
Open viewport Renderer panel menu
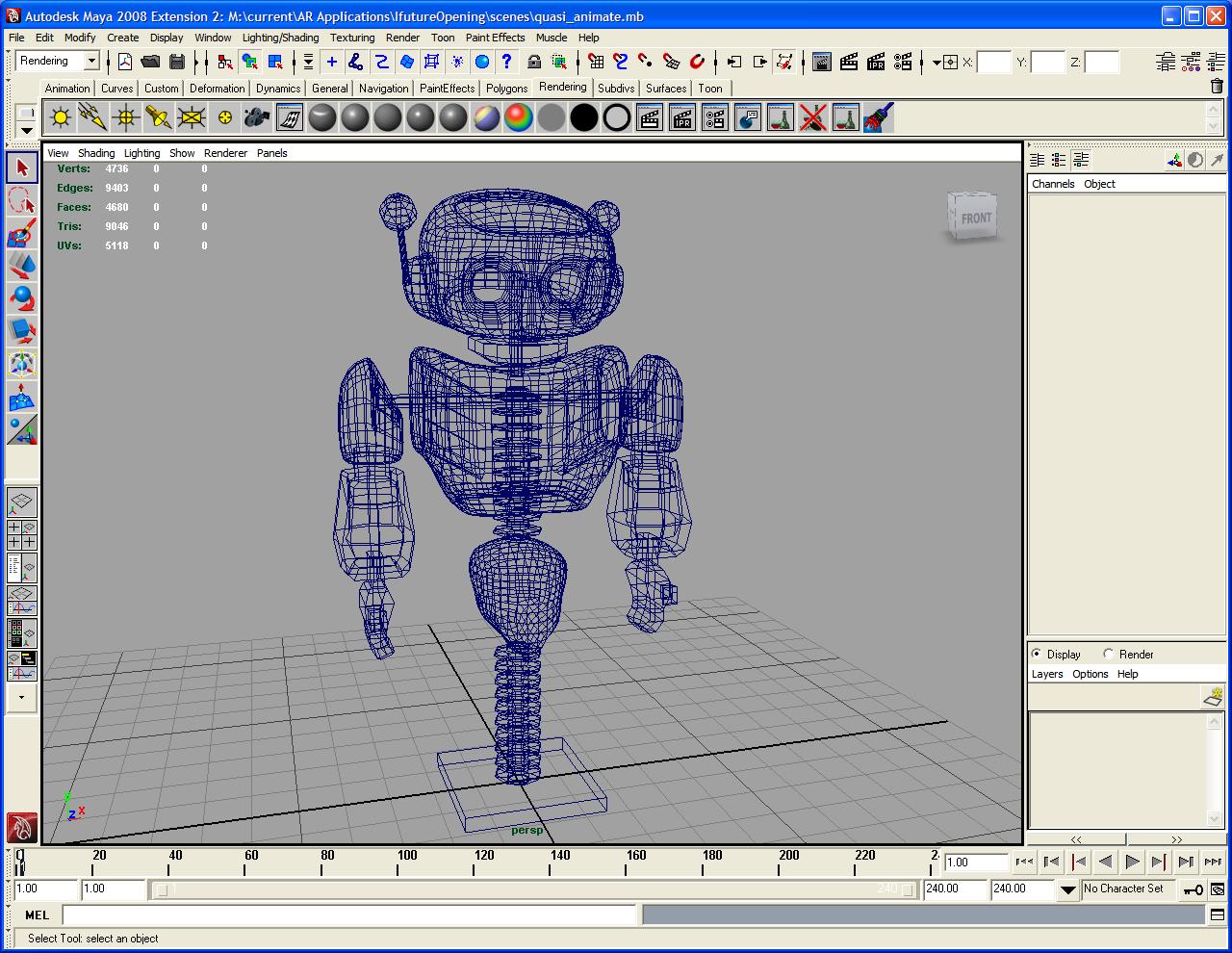[x=225, y=153]
